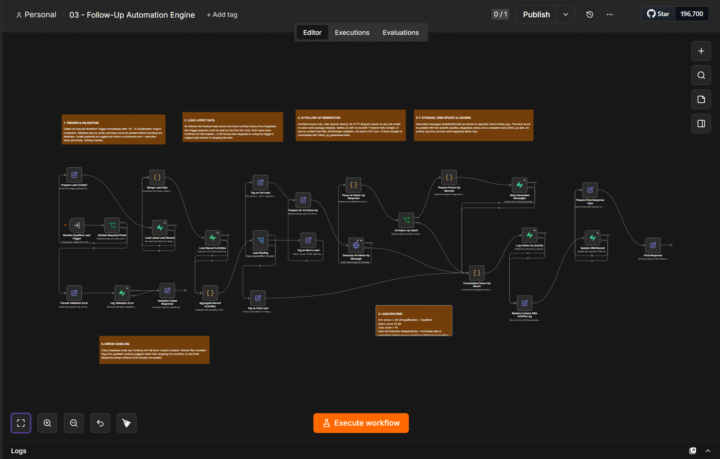Screen dimensions: 720x459
Task: Expand the Publish dropdown arrow
Action: (x=566, y=15)
